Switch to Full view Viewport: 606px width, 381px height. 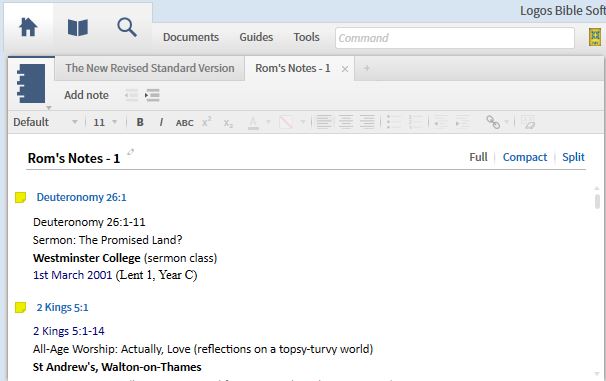[478, 157]
